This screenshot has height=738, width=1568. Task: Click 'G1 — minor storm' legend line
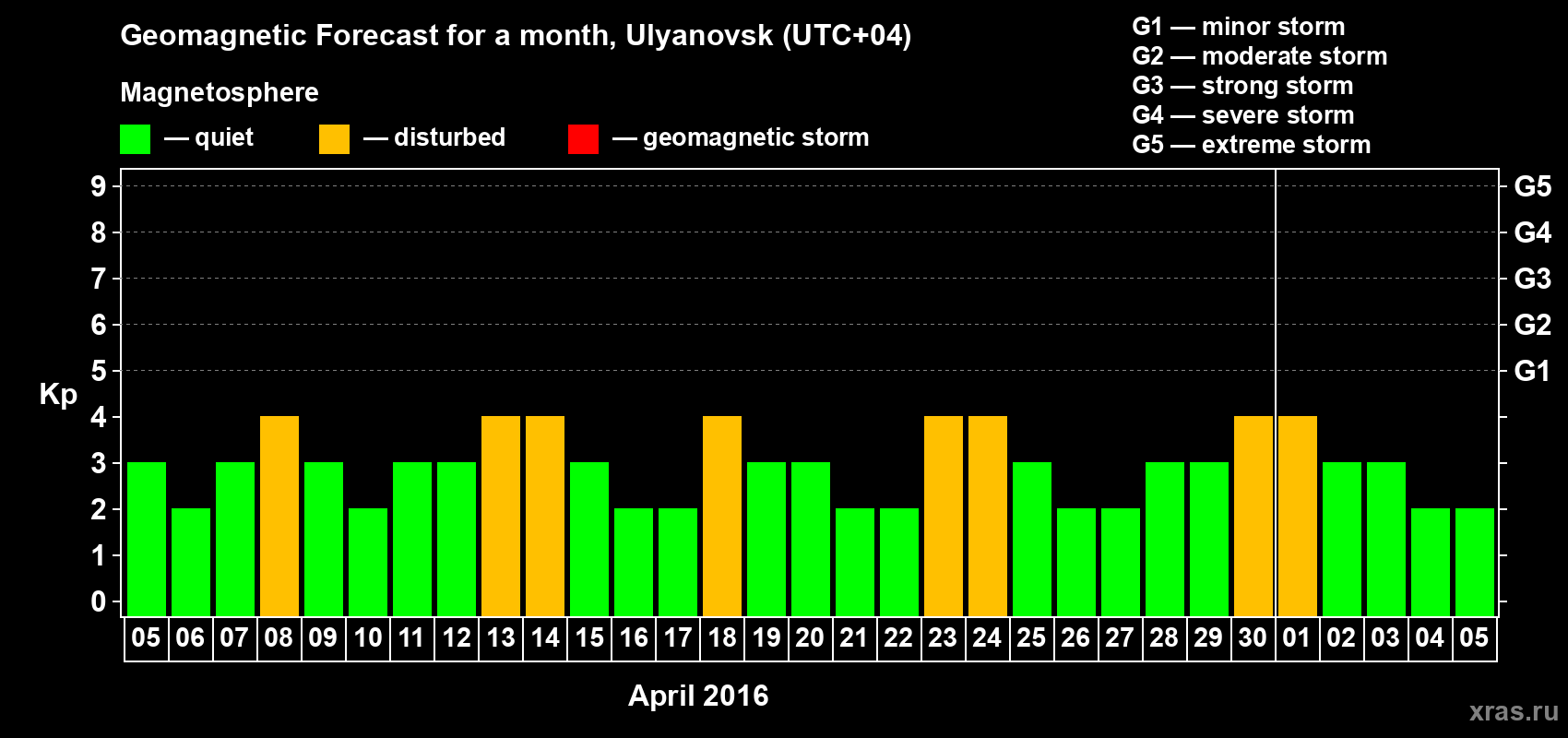pyautogui.click(x=1239, y=27)
